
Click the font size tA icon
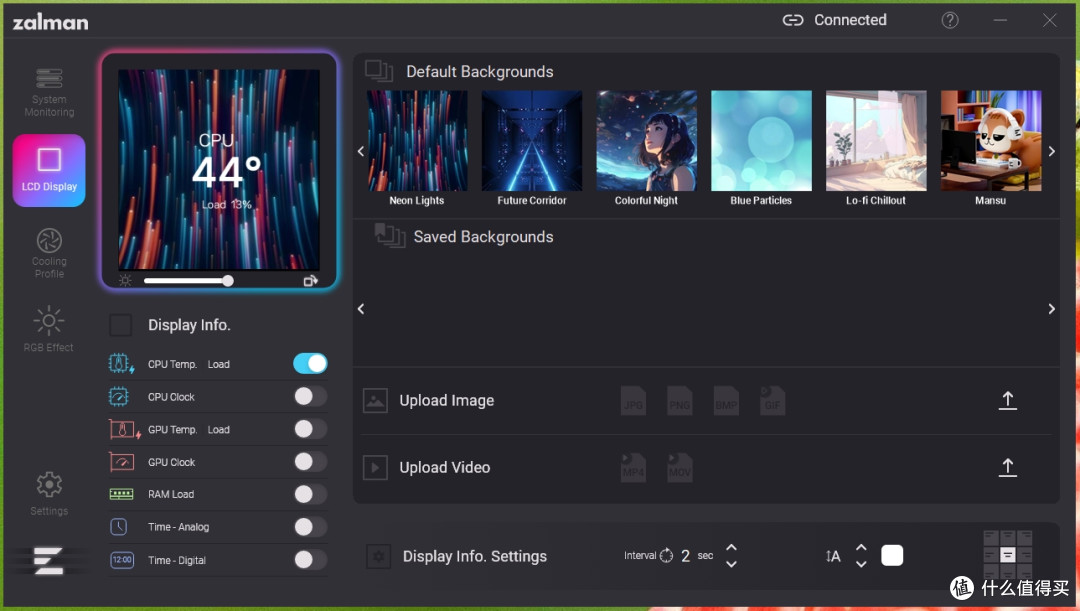coord(833,556)
